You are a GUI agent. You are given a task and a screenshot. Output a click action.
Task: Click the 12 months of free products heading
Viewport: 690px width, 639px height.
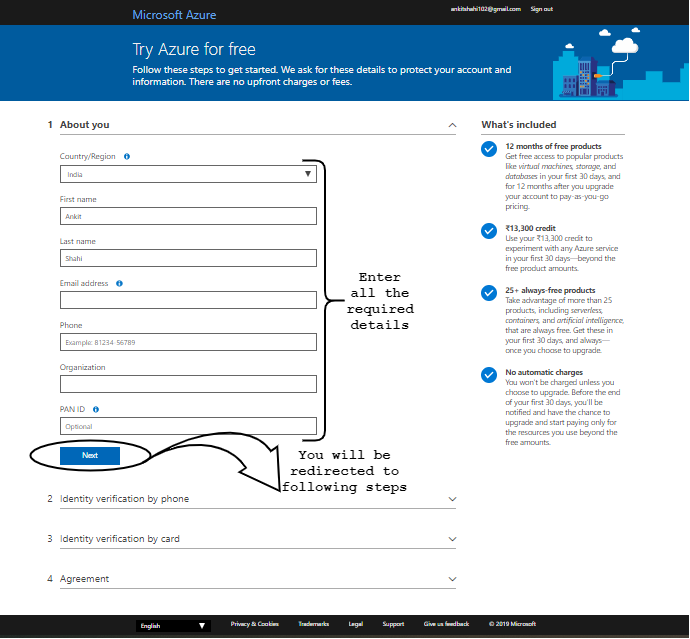[553, 146]
